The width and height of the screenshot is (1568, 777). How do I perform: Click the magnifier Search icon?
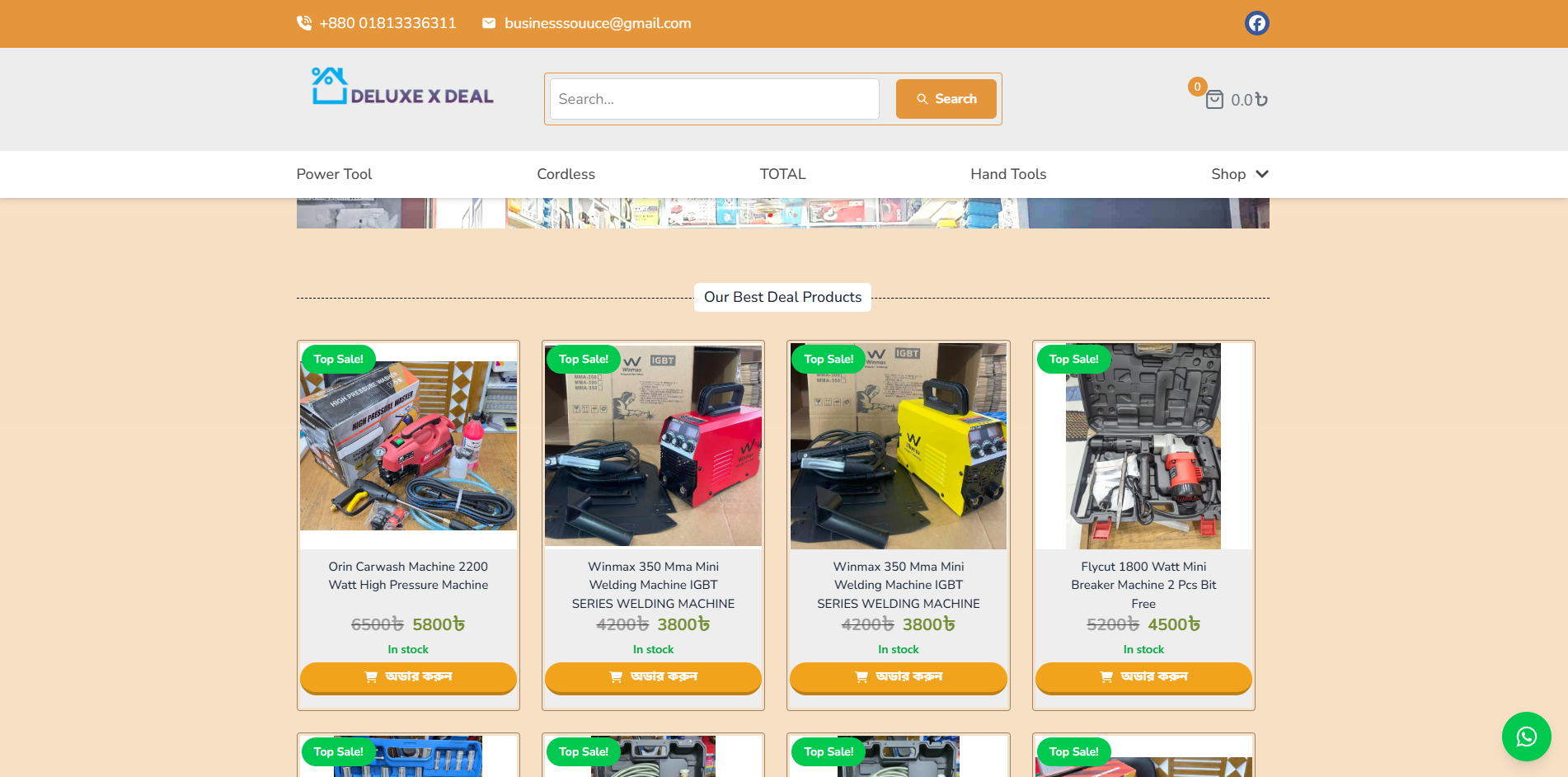pyautogui.click(x=923, y=99)
